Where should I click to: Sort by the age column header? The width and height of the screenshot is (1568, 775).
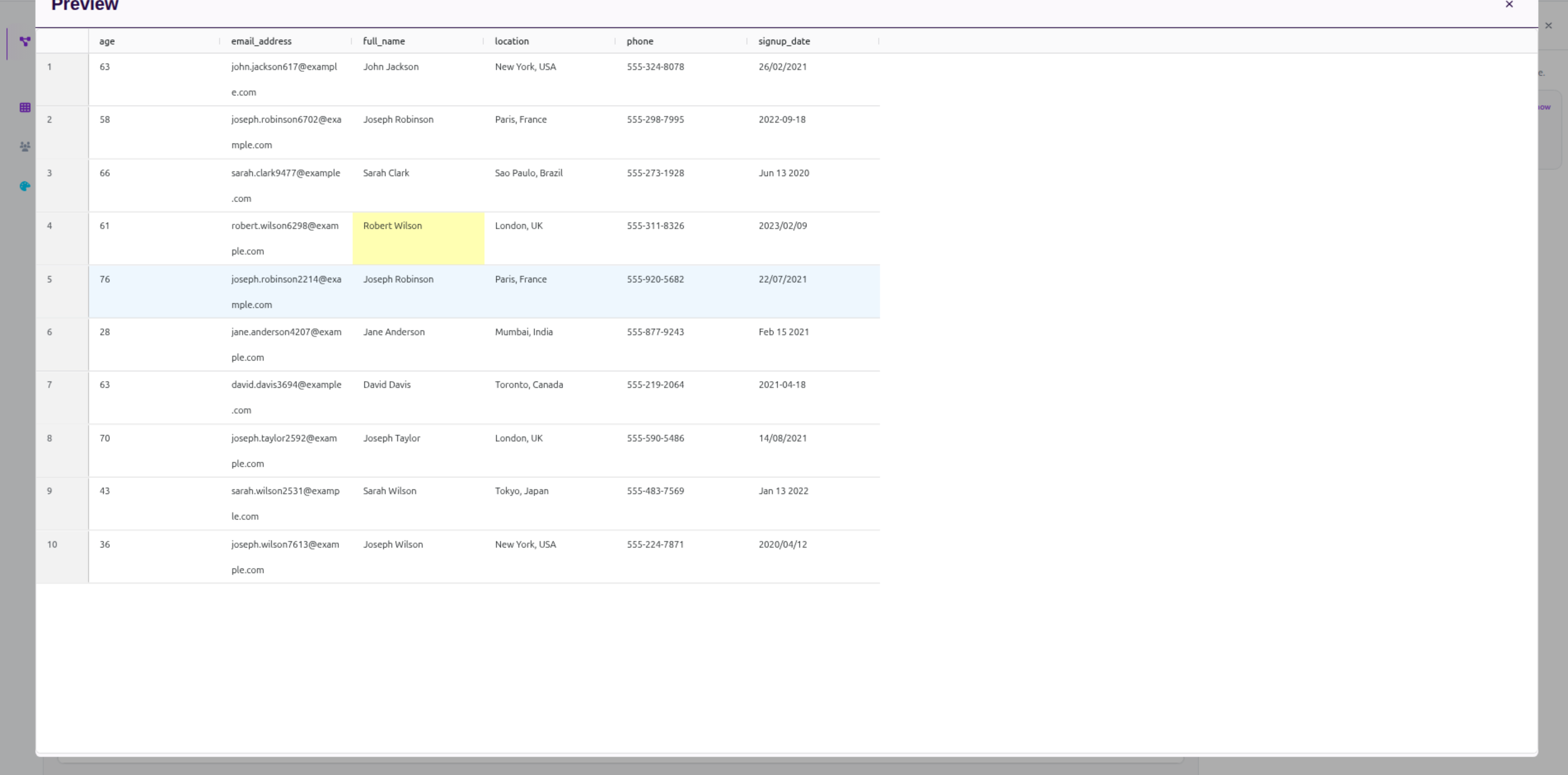154,41
